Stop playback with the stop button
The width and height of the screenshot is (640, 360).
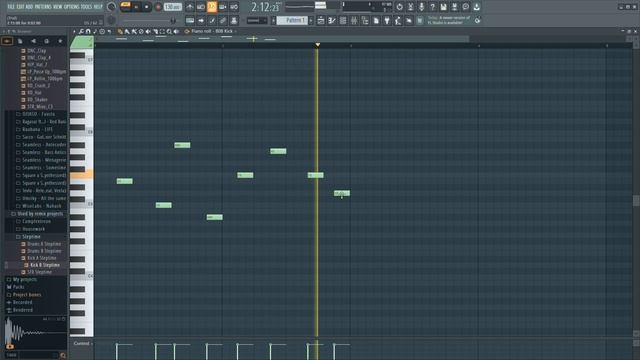tap(147, 7)
